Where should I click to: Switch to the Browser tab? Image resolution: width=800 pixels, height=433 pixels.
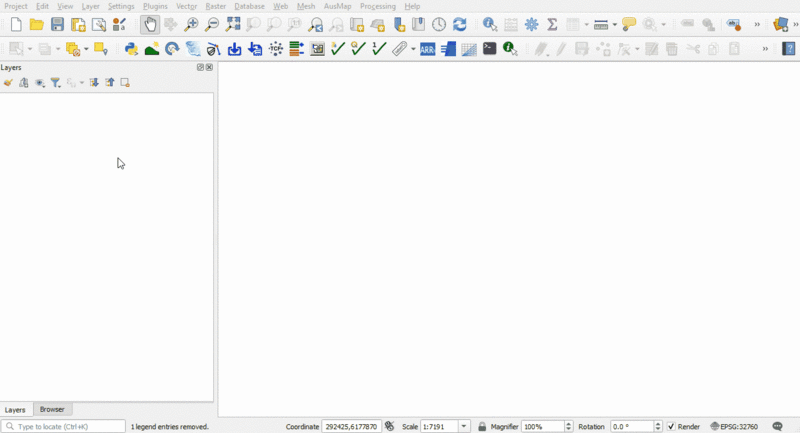52,410
